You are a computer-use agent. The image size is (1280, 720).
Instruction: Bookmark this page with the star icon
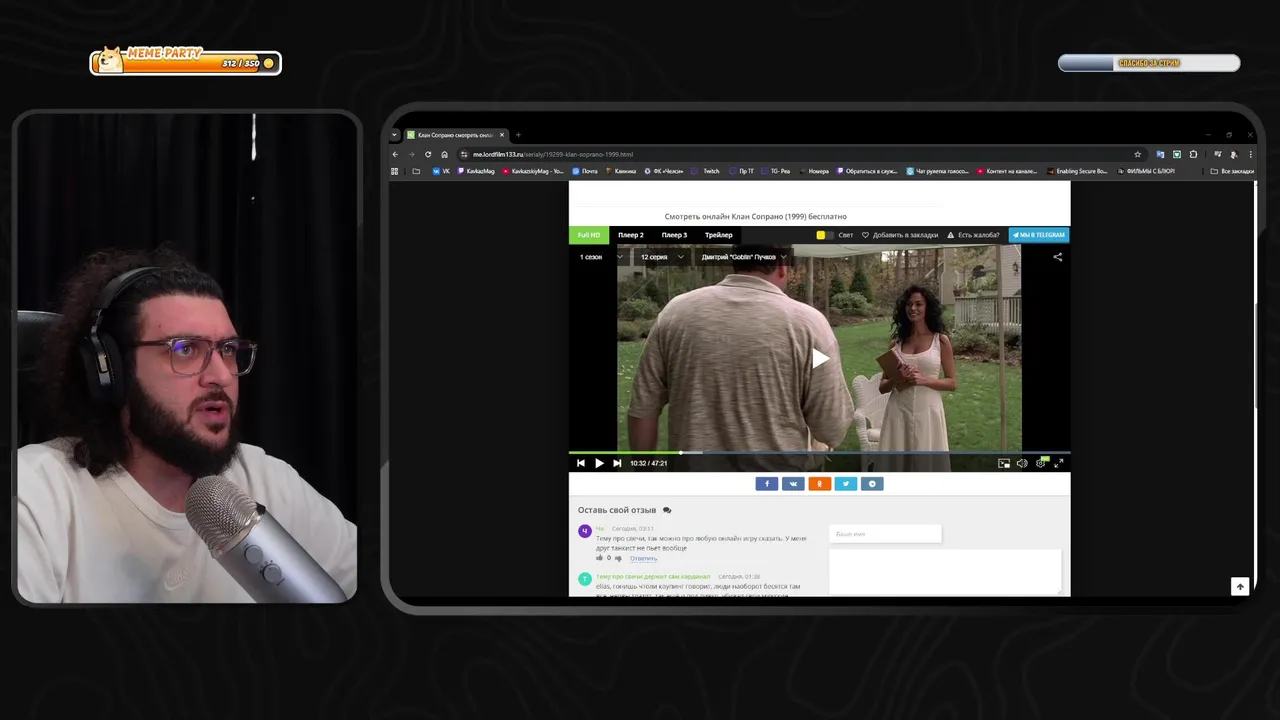click(1137, 154)
